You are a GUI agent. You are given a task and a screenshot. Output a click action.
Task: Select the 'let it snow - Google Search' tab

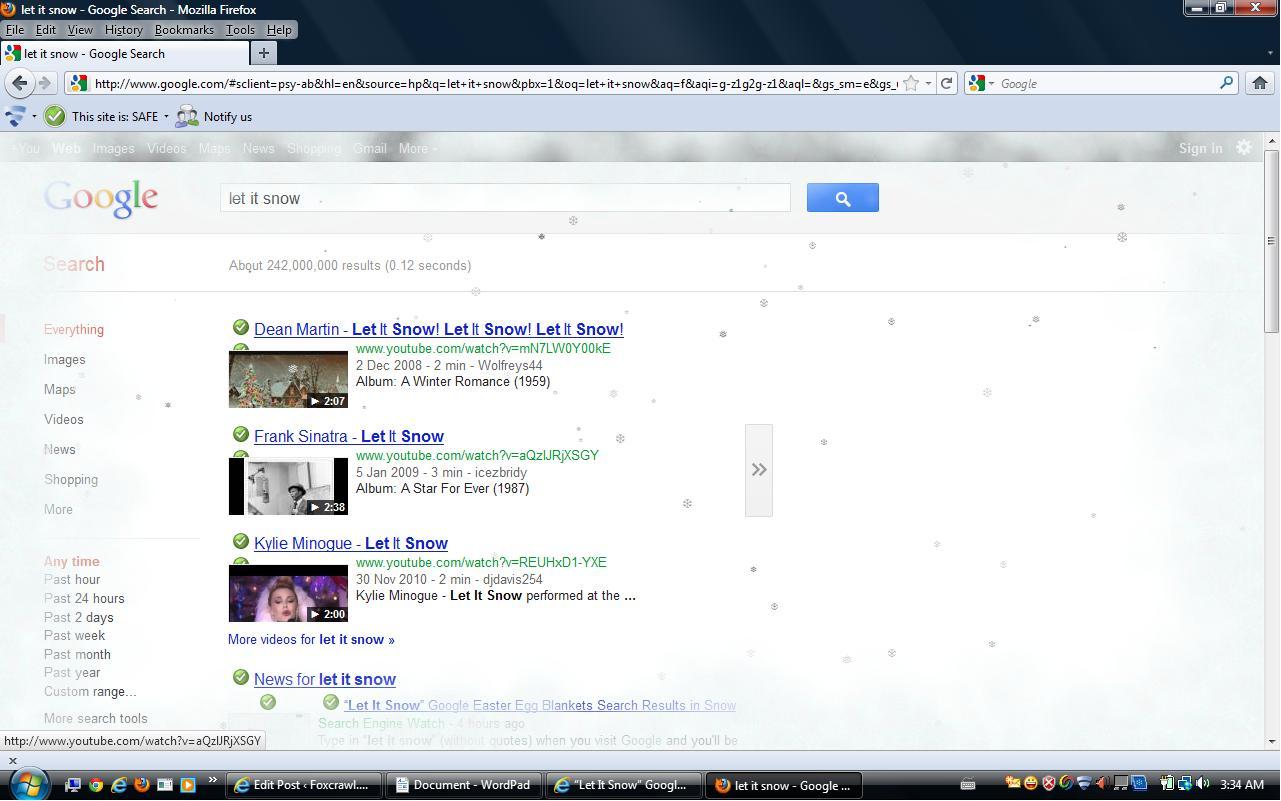tap(125, 54)
